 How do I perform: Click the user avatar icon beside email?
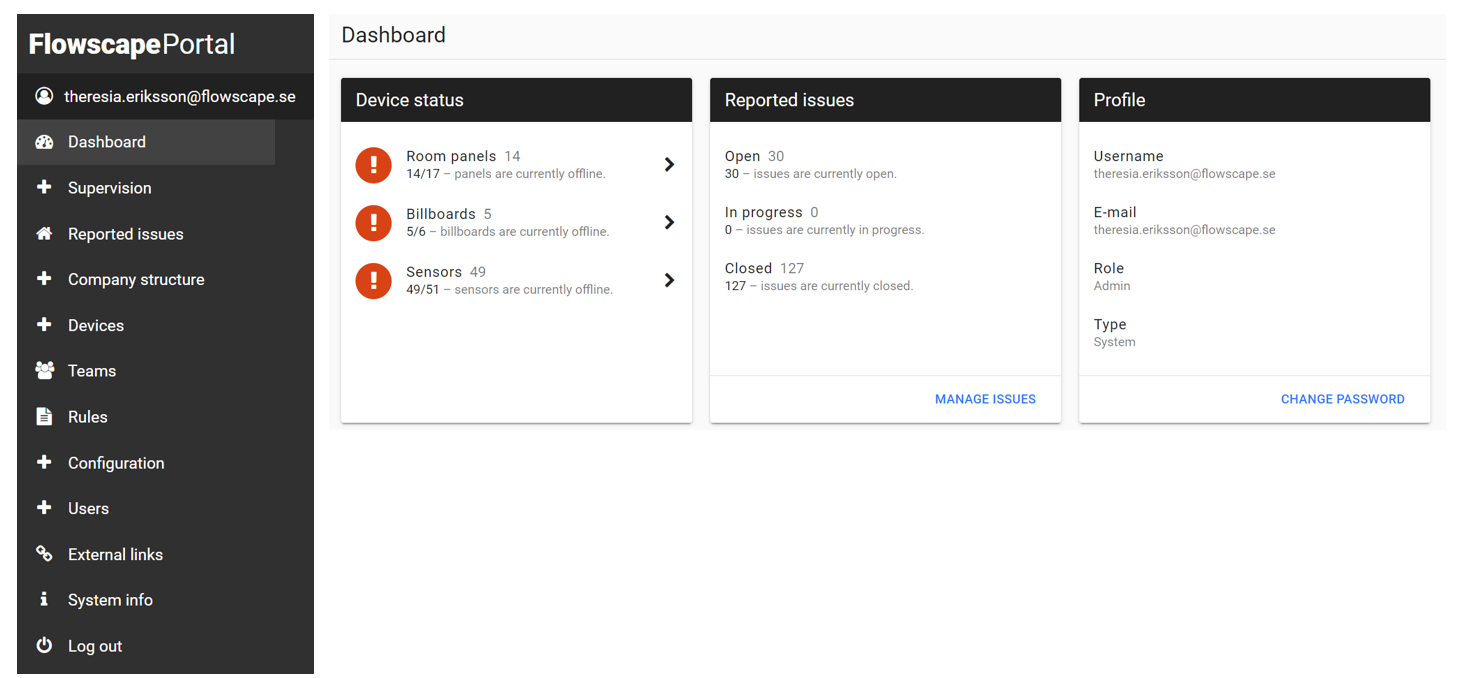(44, 96)
